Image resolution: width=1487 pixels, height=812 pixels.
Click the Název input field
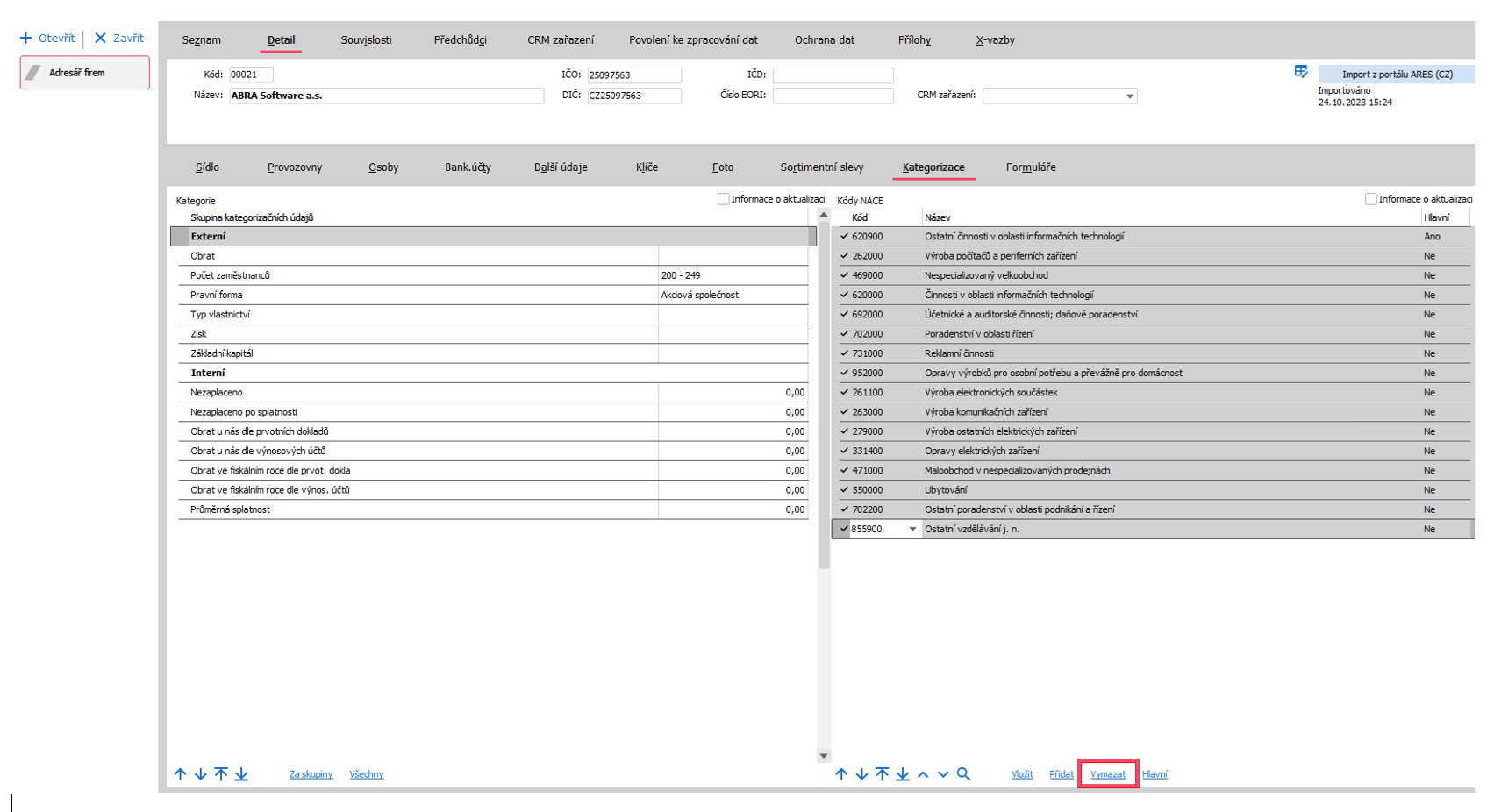tap(386, 96)
